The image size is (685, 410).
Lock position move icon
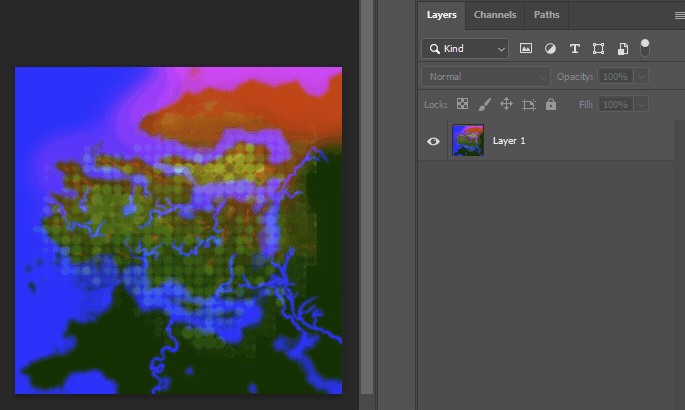(506, 104)
